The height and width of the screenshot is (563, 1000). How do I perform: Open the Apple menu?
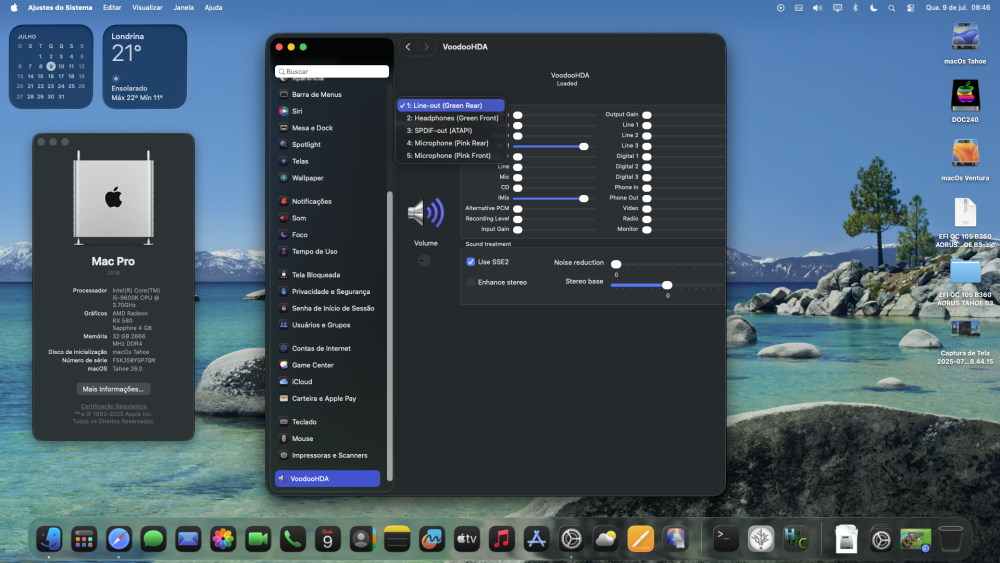point(14,8)
